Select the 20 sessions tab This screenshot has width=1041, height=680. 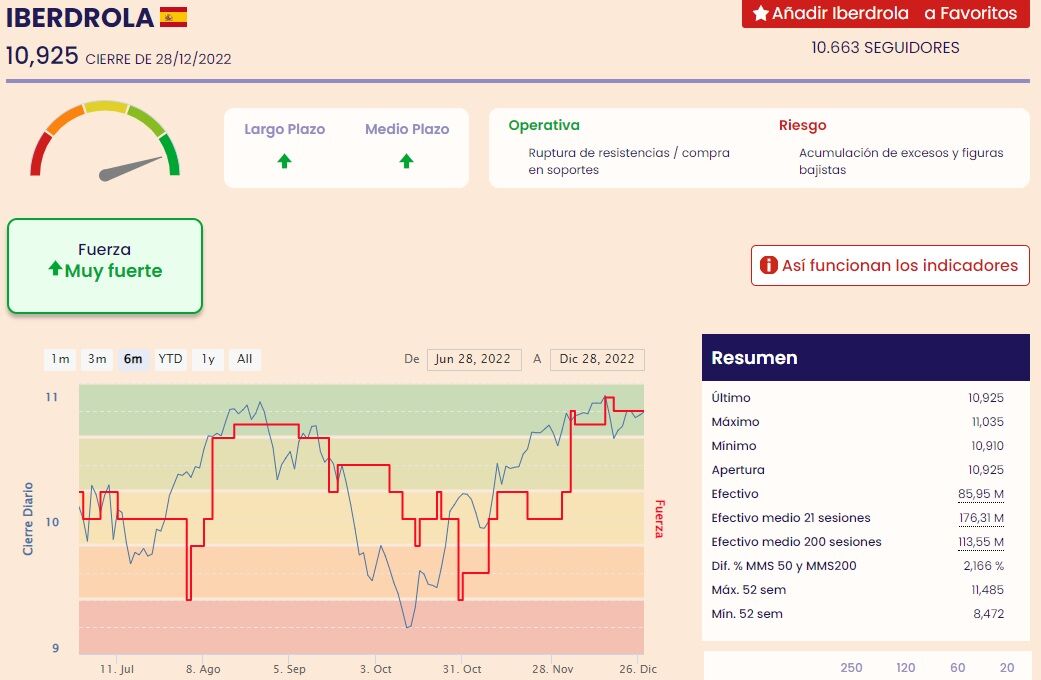[x=1006, y=667]
